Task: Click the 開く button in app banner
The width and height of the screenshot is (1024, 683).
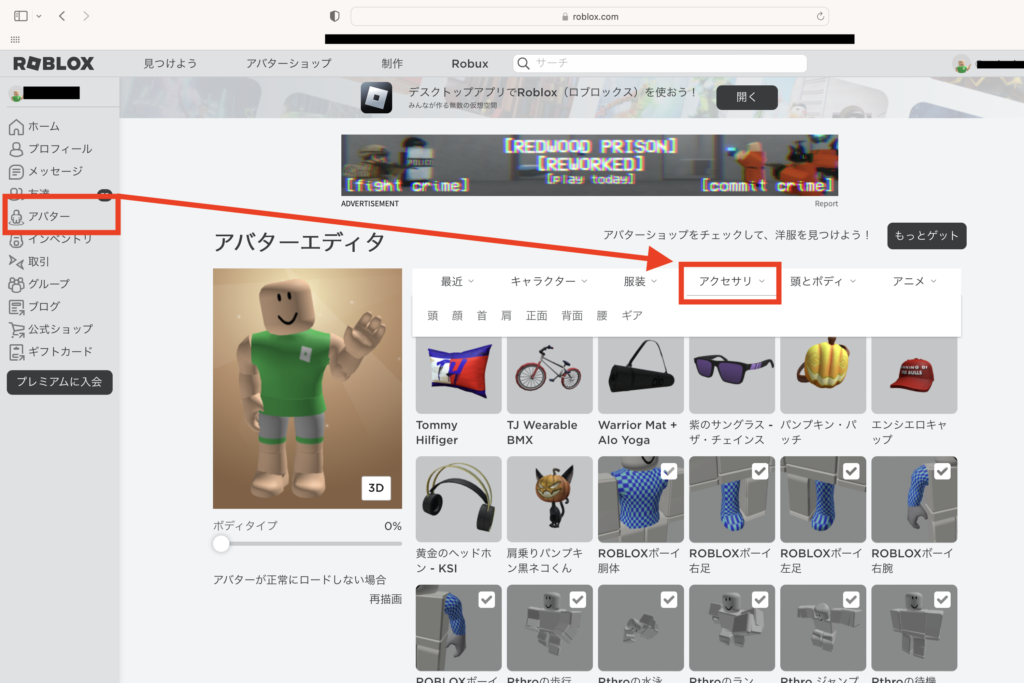Action: 747,97
